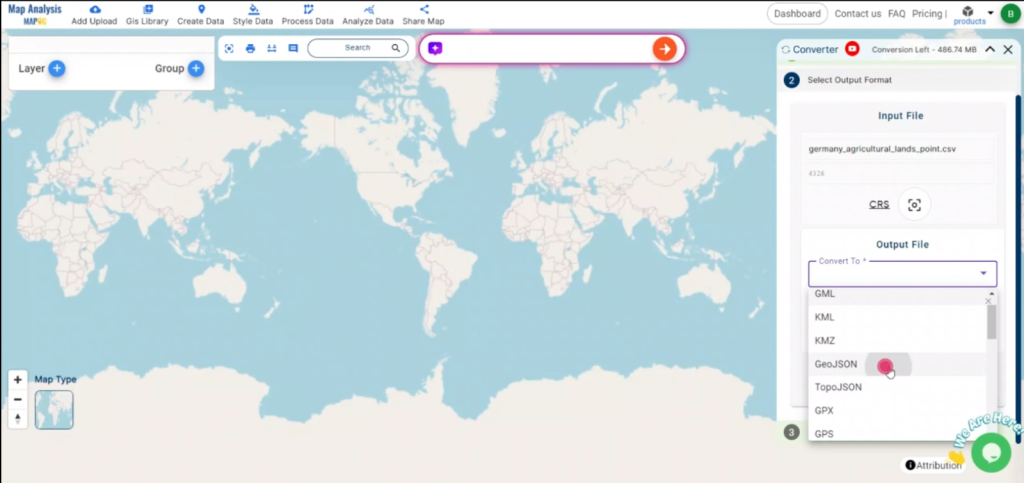
Task: Open the Create Data menu
Action: [200, 15]
